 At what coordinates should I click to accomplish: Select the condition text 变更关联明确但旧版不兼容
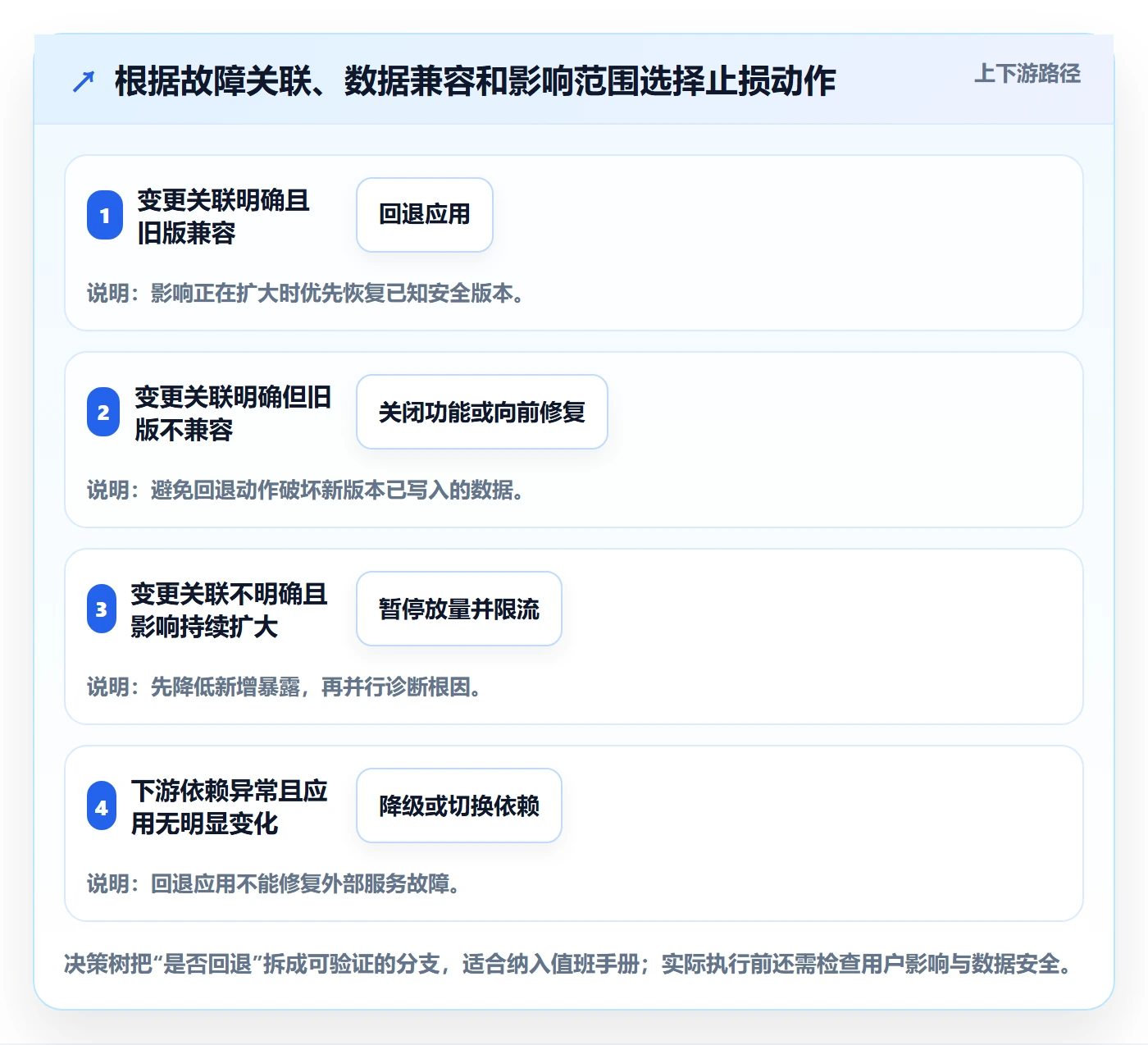(233, 413)
